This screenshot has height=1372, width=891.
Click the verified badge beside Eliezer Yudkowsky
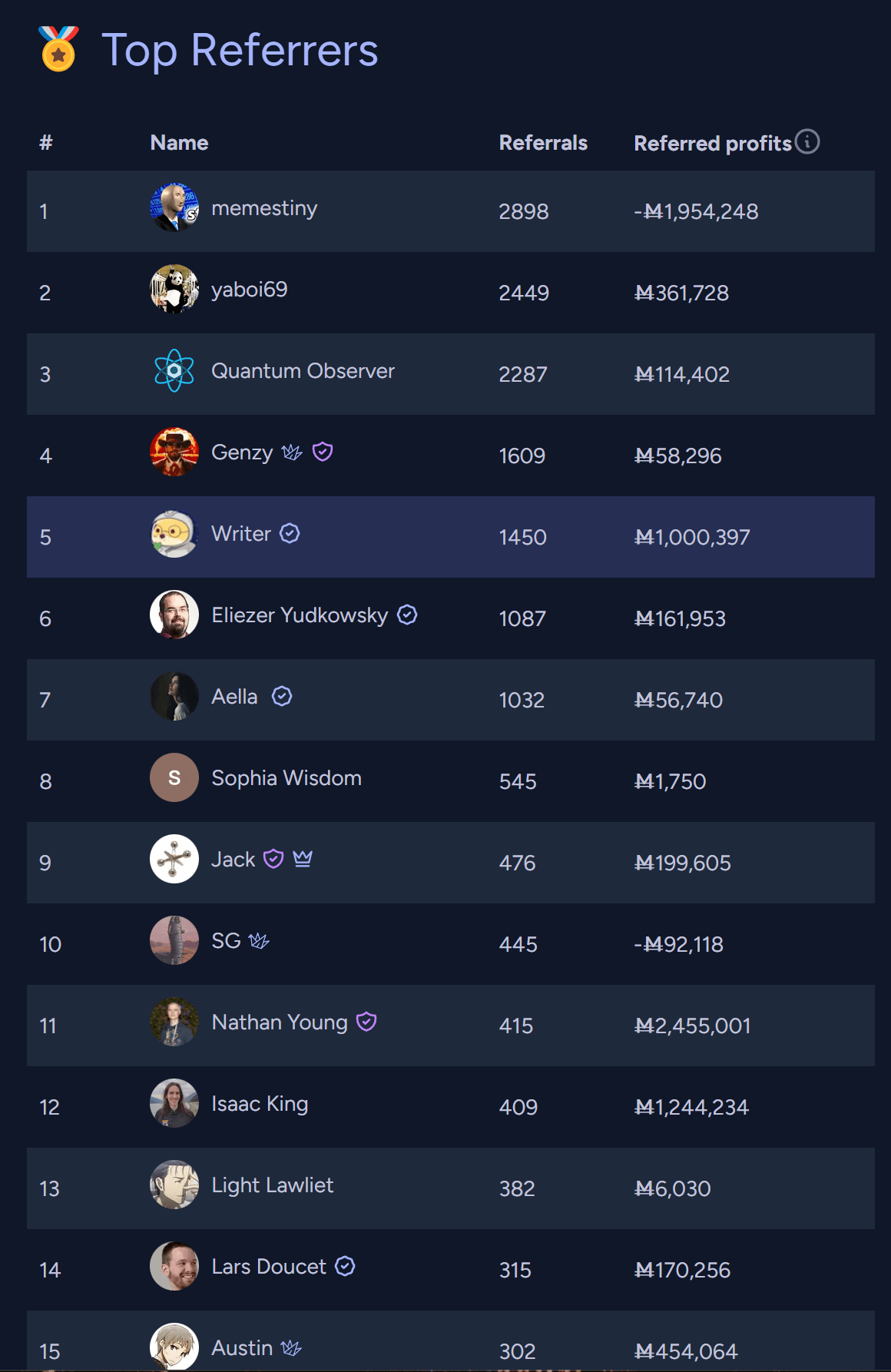(x=407, y=615)
